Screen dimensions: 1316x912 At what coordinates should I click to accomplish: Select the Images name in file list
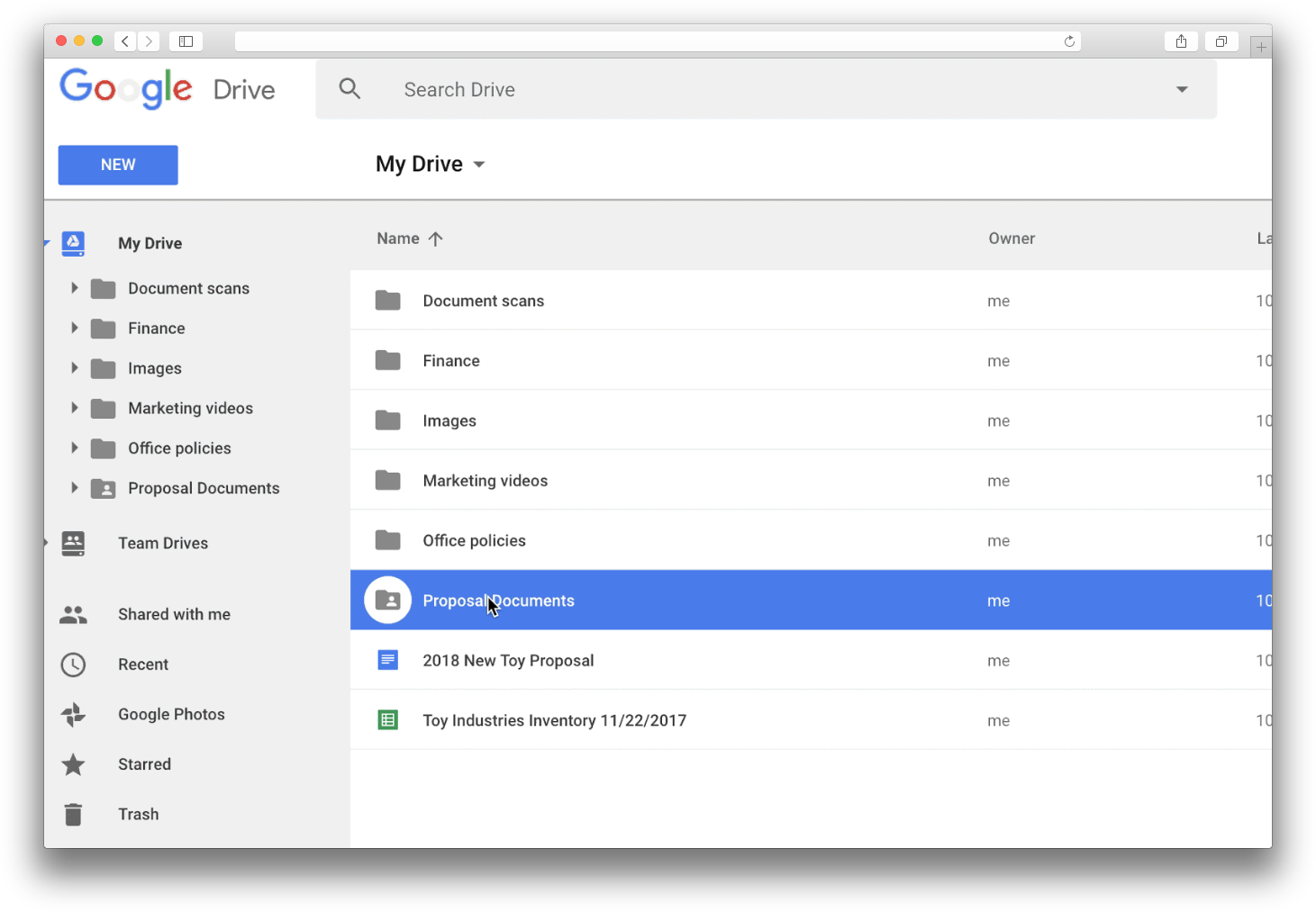point(449,420)
